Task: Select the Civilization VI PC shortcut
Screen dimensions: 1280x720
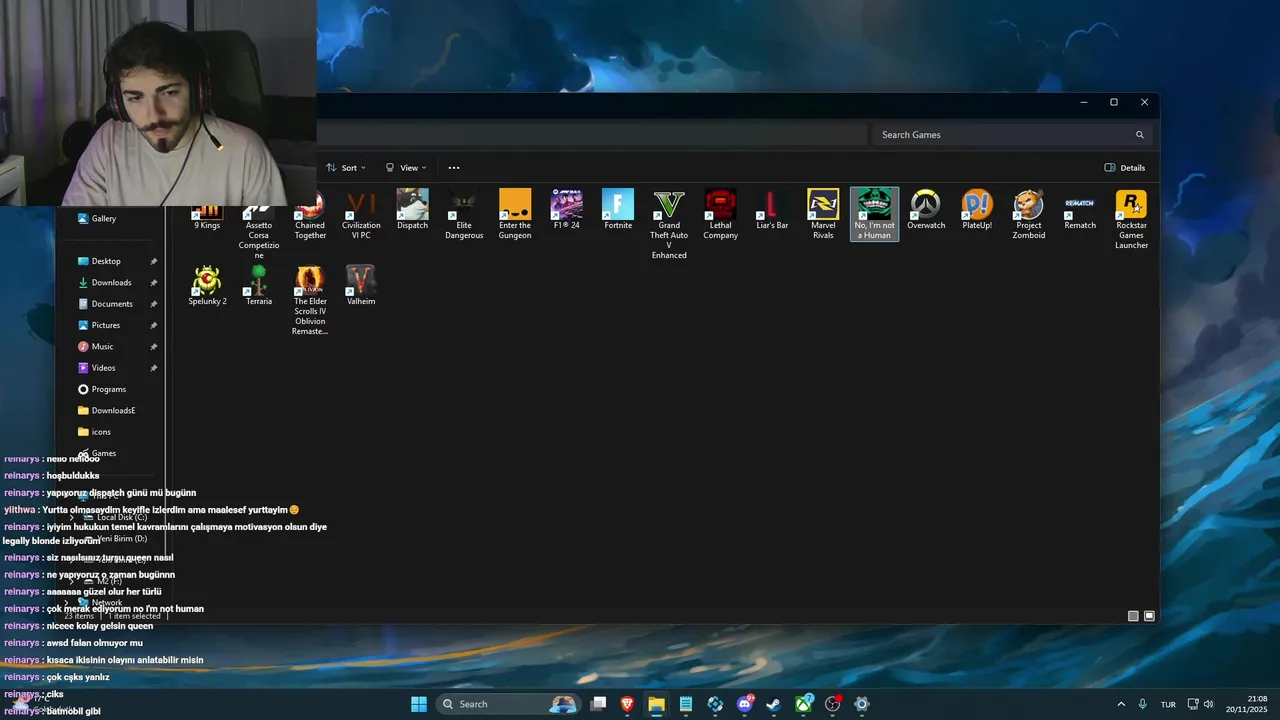Action: (361, 216)
